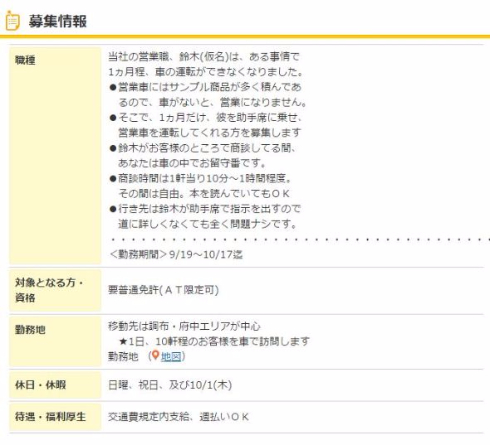The width and height of the screenshot is (490, 445).
Task: Click the line ●営業車にはサンプル商品が多く積んであ
Action: point(205,87)
